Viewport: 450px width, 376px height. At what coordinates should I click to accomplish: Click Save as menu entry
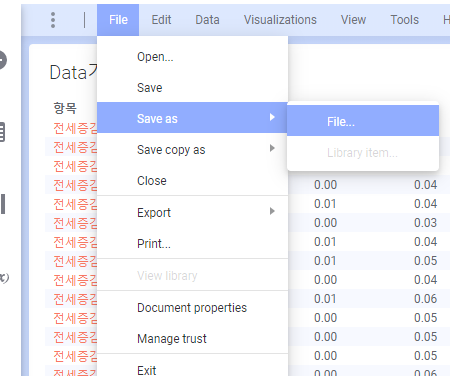click(192, 118)
